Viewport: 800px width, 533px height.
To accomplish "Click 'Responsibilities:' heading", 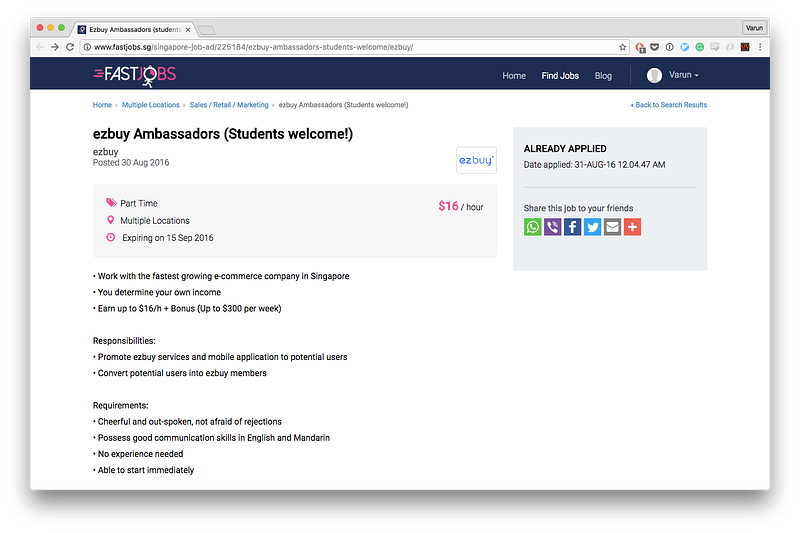I will pos(124,341).
